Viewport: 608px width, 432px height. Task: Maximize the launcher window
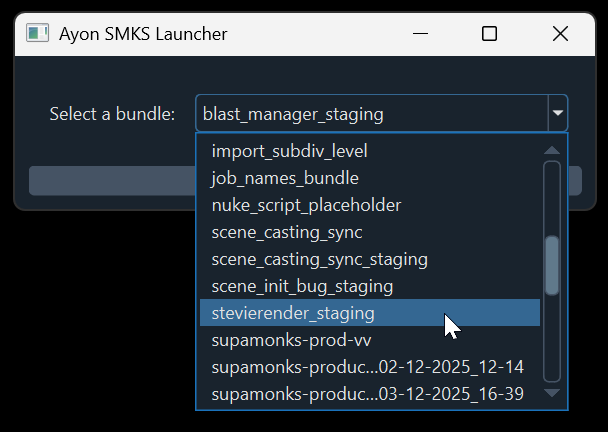[x=489, y=34]
